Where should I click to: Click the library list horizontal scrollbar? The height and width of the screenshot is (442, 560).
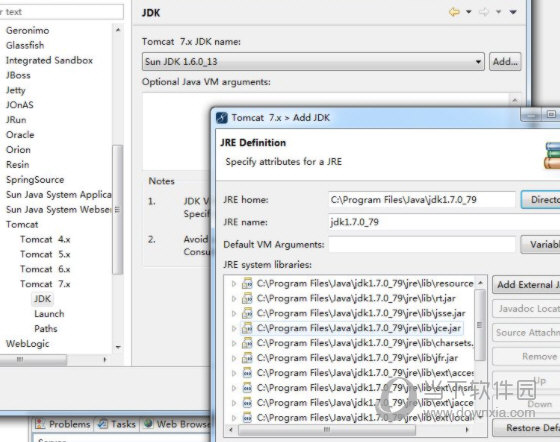click(326, 430)
